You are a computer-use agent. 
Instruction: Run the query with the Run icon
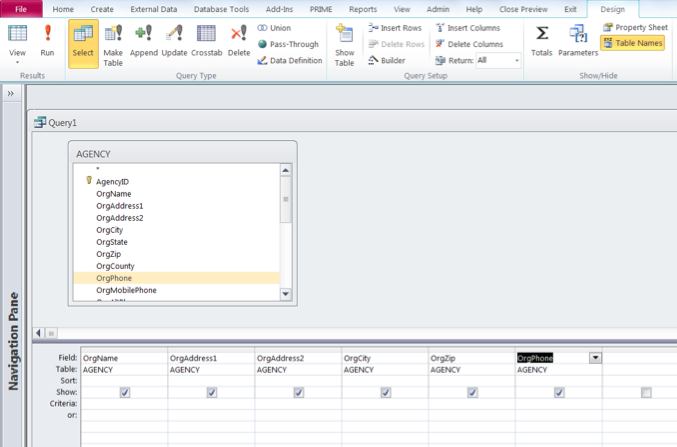47,42
